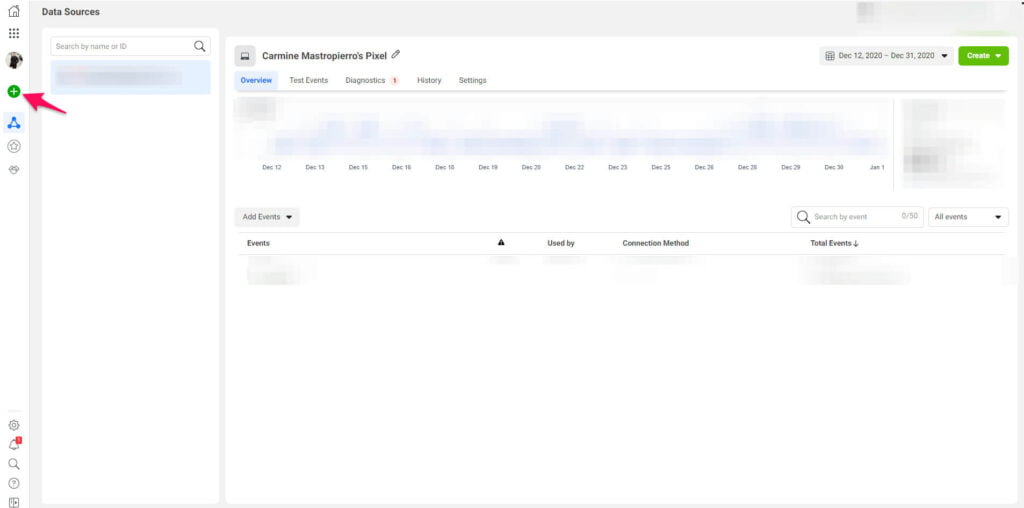Image resolution: width=1024 pixels, height=508 pixels.
Task: Open the Partner Integrations handshake icon
Action: [14, 169]
